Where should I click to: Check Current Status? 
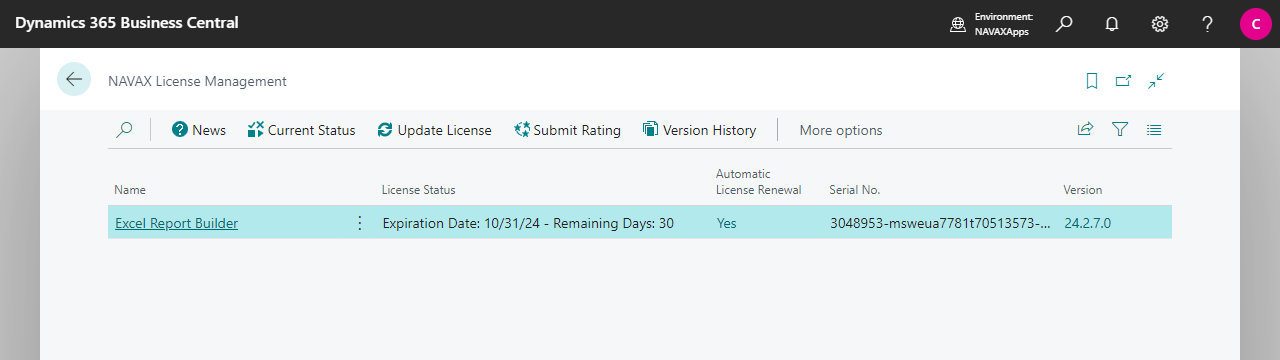pyautogui.click(x=301, y=130)
